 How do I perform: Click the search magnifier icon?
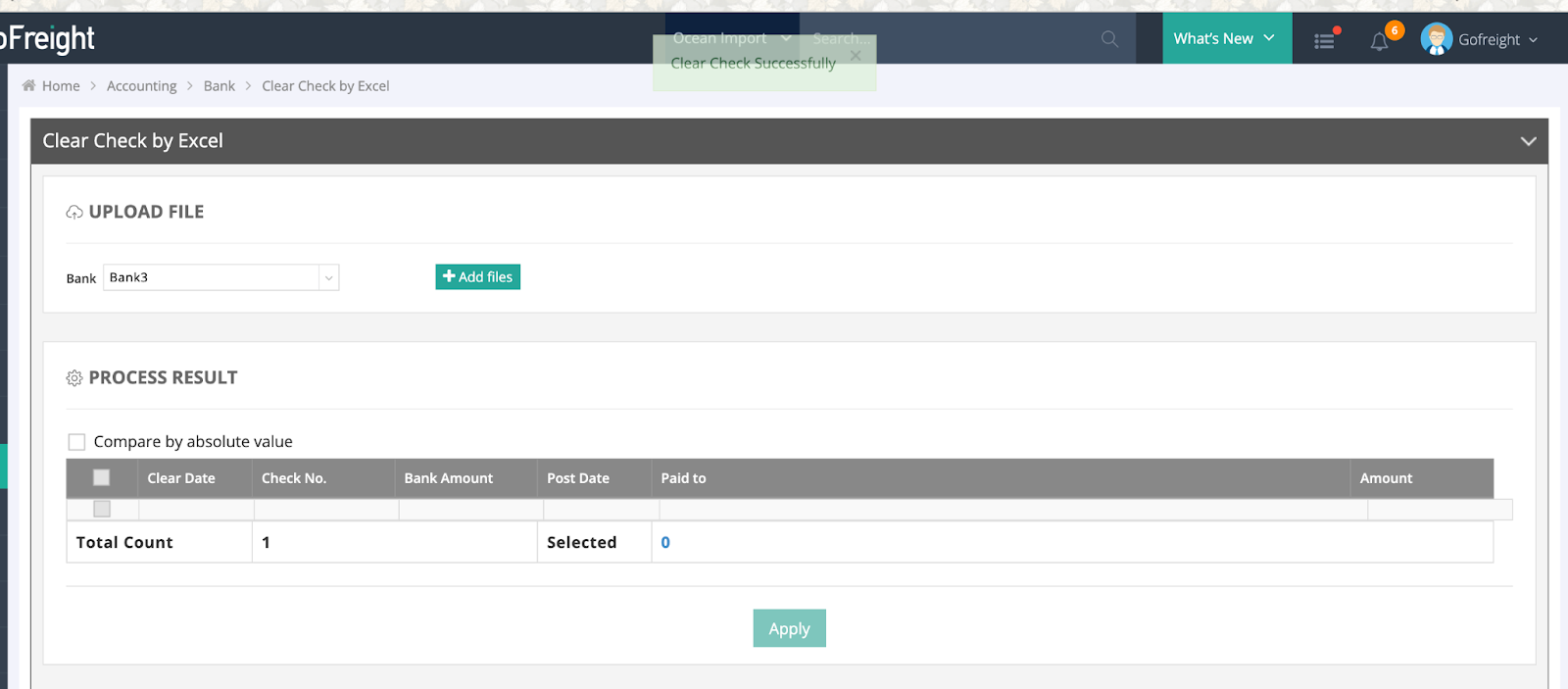point(1109,39)
